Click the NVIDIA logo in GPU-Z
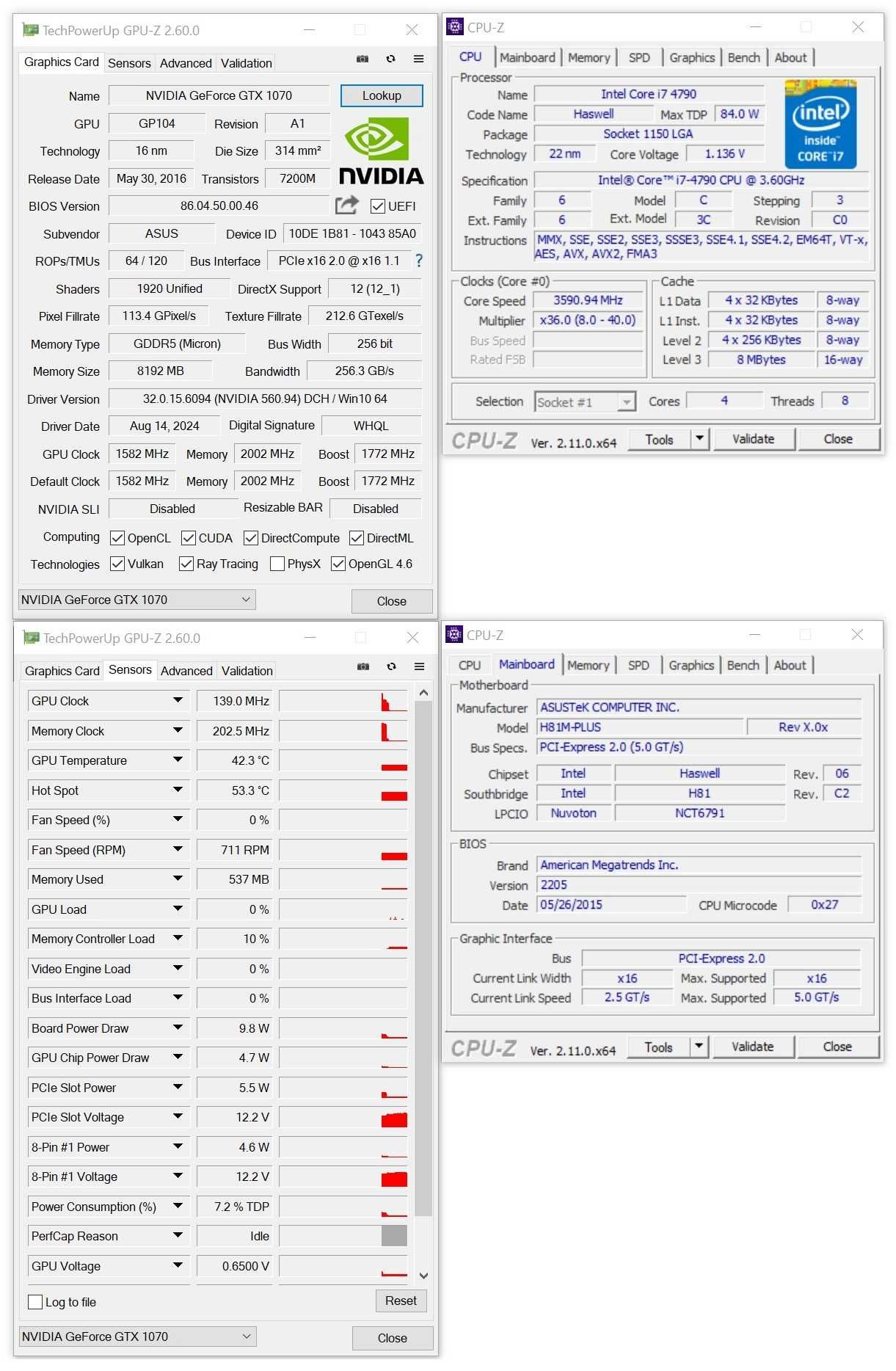This screenshot has height=1371, width=896. pos(382,150)
